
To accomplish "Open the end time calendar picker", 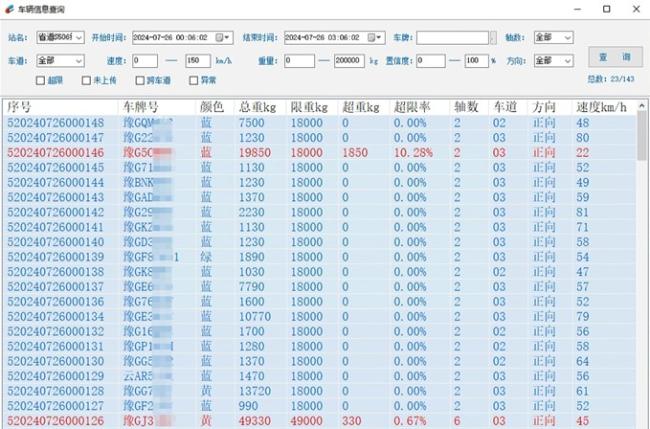I will coord(377,38).
